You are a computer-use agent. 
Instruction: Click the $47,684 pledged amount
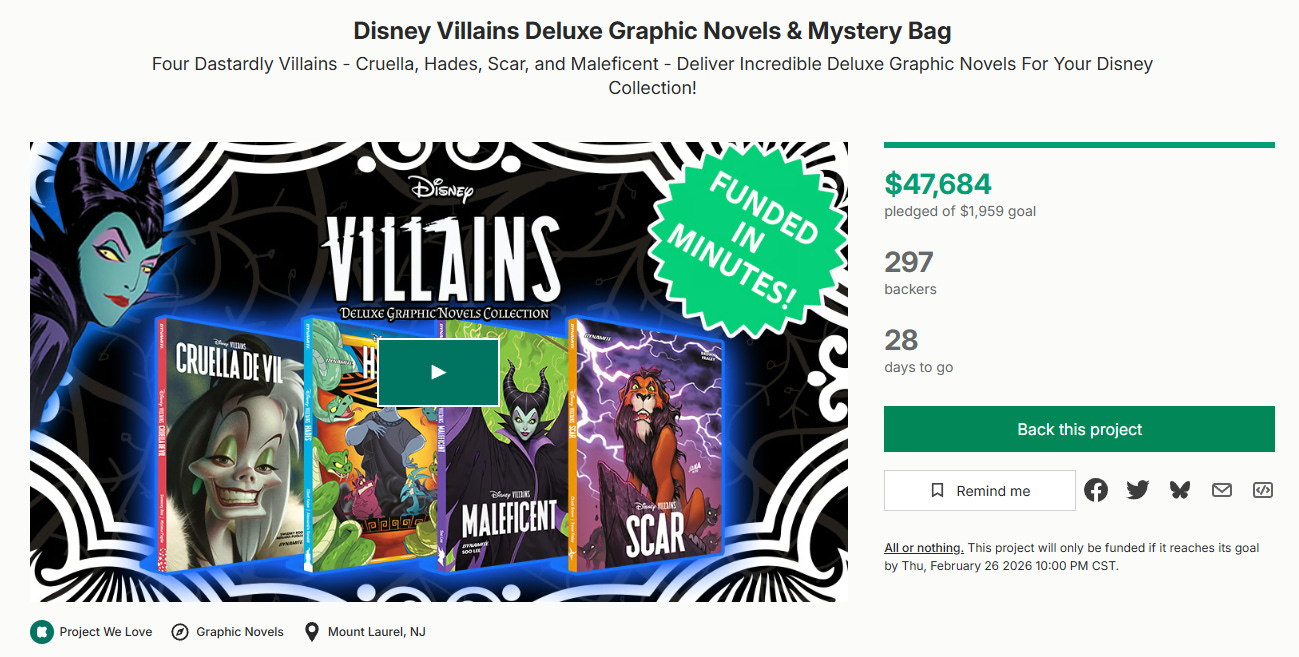coord(938,183)
